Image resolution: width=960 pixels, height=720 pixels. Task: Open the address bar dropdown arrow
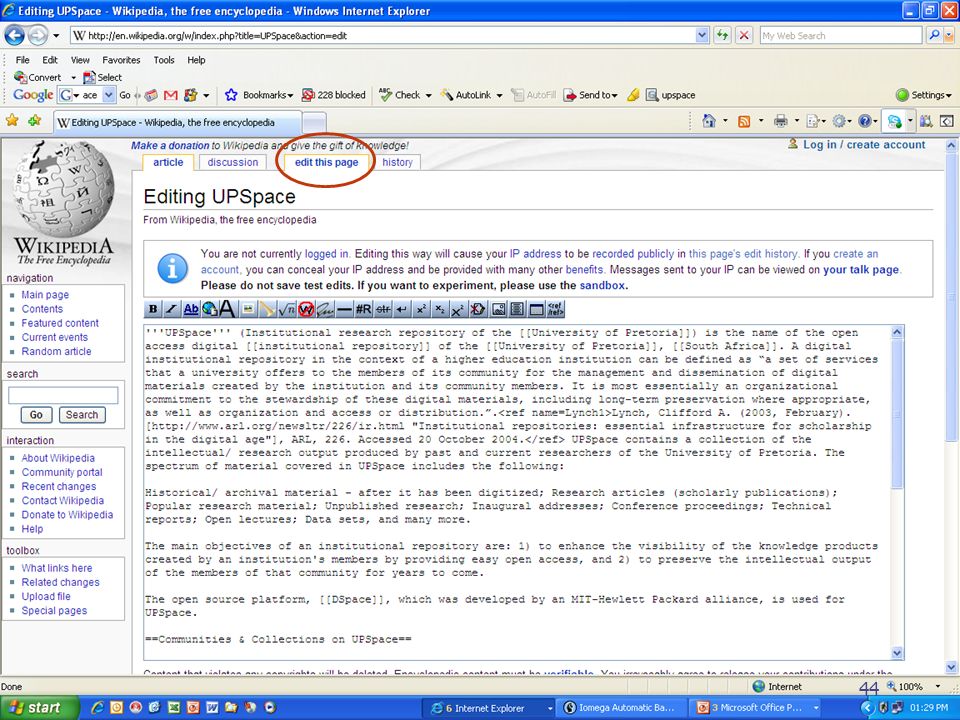coord(702,36)
